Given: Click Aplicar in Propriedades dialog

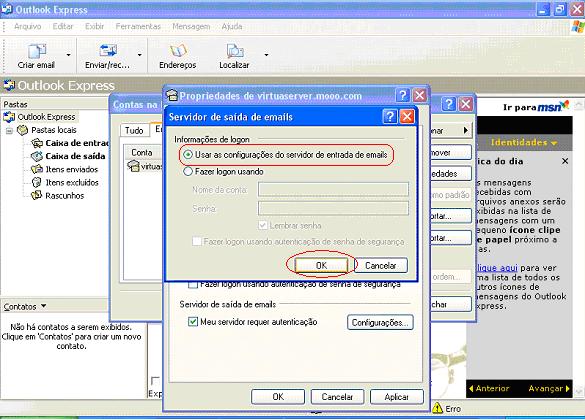Looking at the screenshot, I should pos(397,397).
